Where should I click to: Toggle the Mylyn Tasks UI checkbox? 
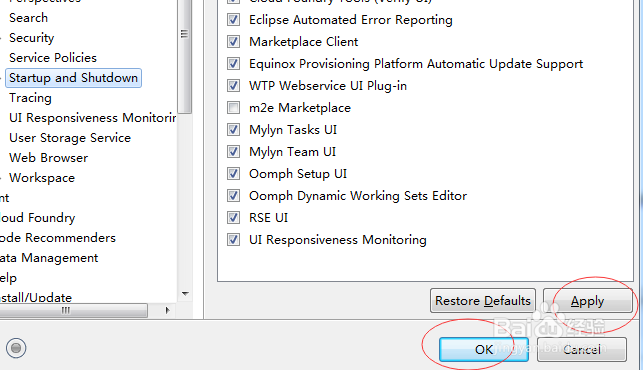233,130
